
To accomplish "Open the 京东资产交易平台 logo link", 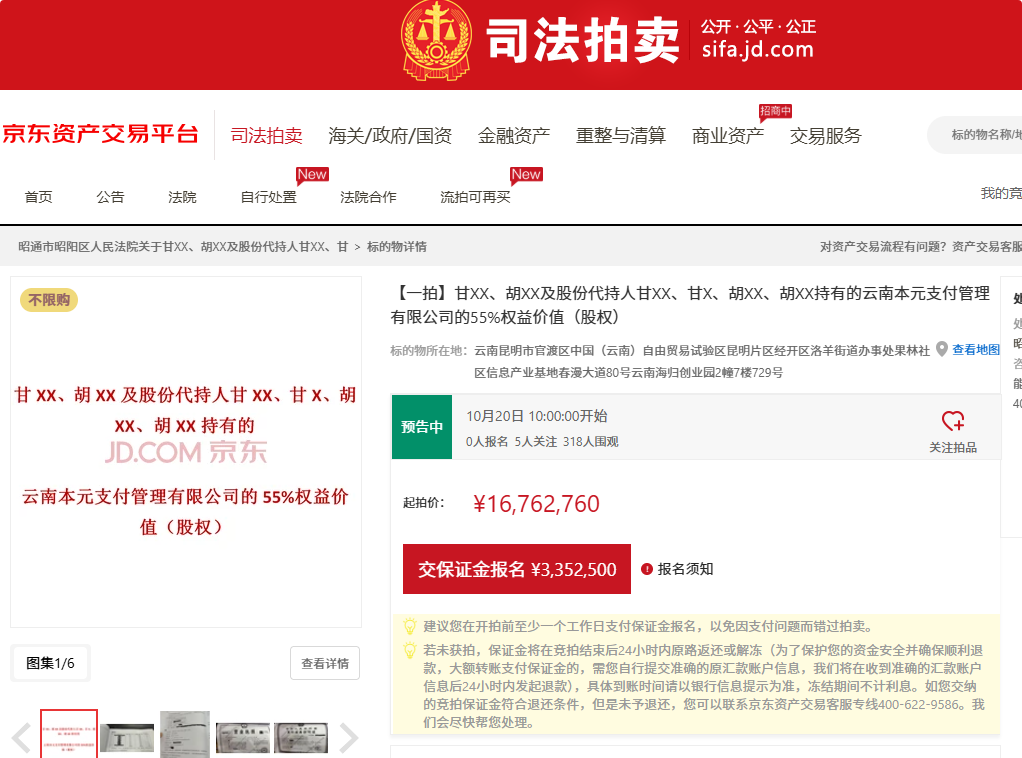I will click(x=100, y=134).
